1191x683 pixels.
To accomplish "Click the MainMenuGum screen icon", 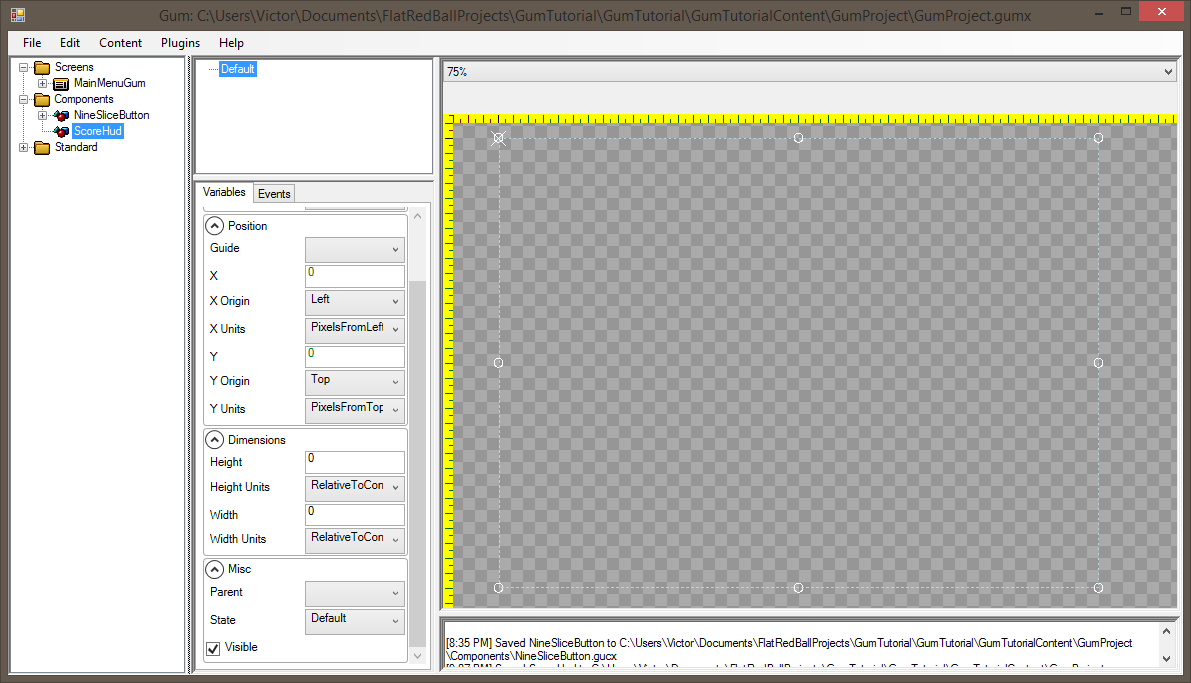I will tap(60, 83).
